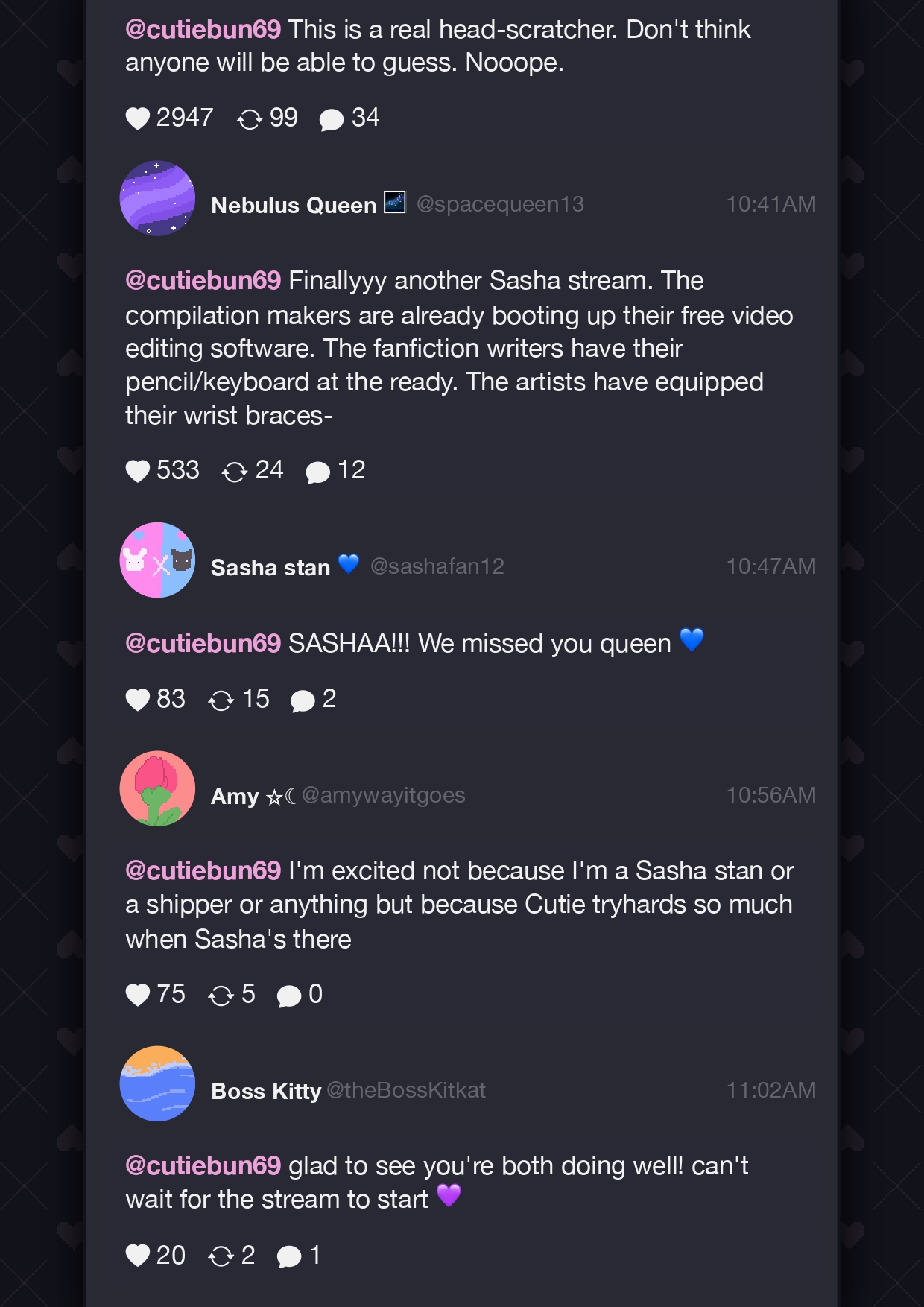924x1307 pixels.
Task: Like the top post with 2947 likes
Action: (138, 118)
